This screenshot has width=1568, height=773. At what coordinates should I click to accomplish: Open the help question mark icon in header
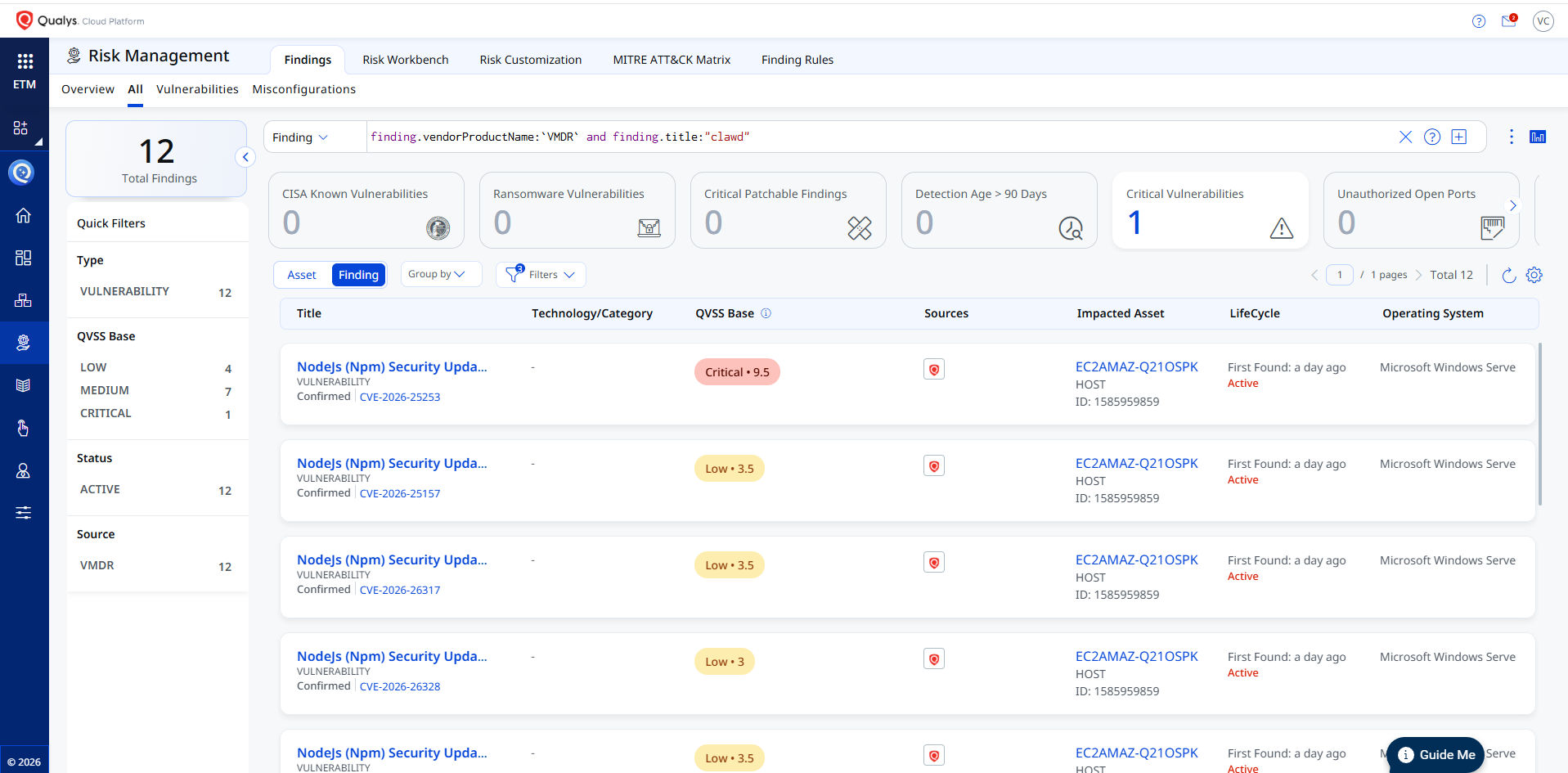coord(1479,21)
